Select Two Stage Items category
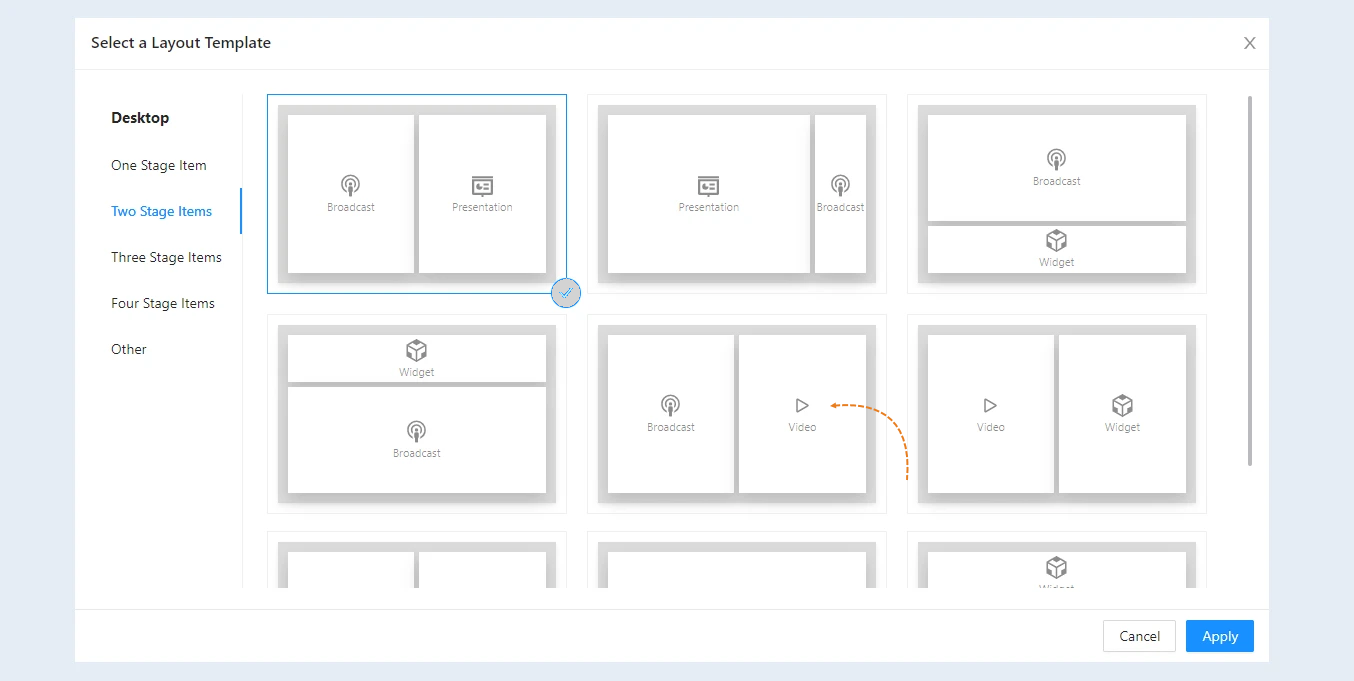 coord(162,212)
